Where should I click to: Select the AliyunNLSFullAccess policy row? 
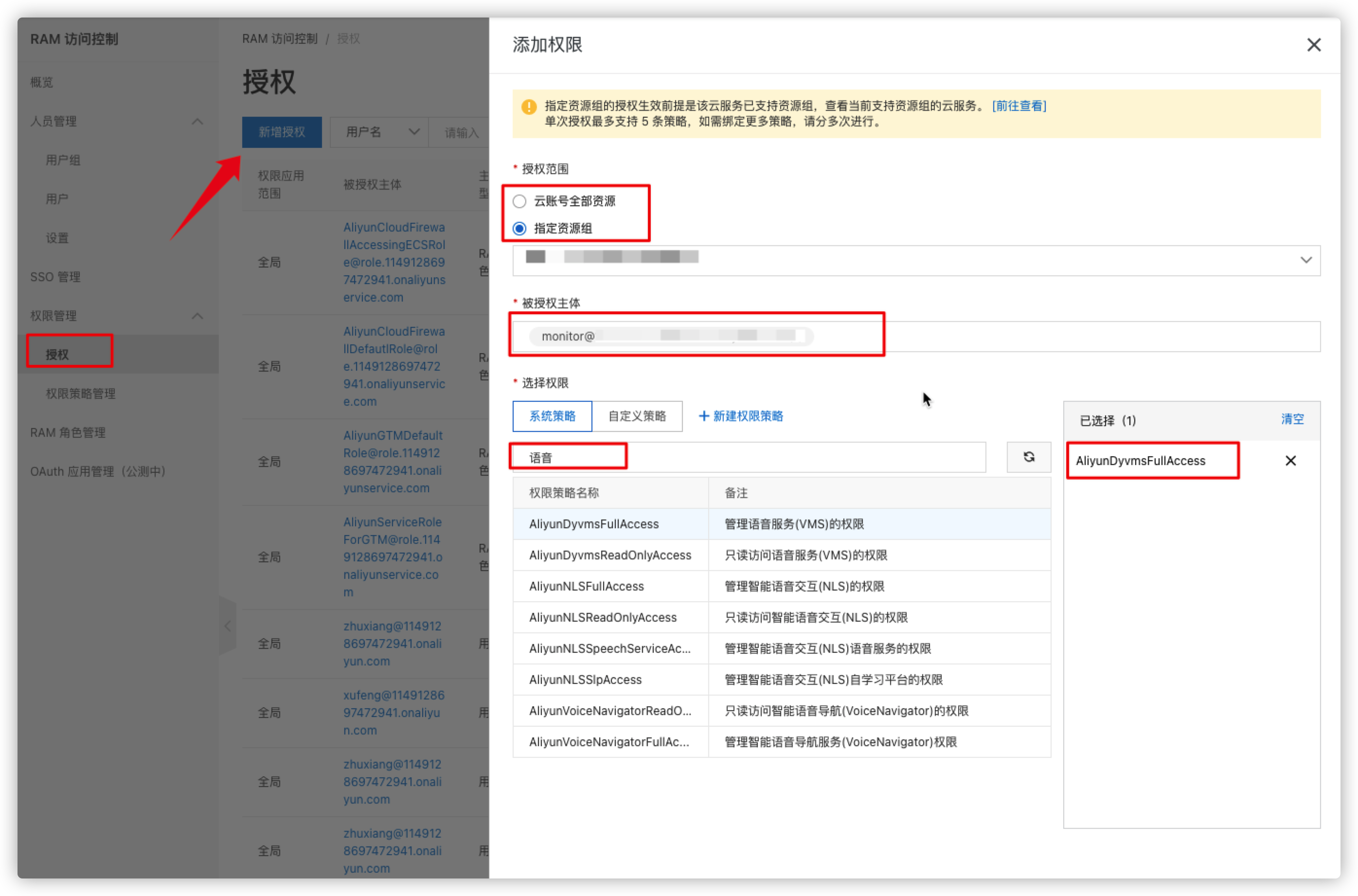click(781, 586)
